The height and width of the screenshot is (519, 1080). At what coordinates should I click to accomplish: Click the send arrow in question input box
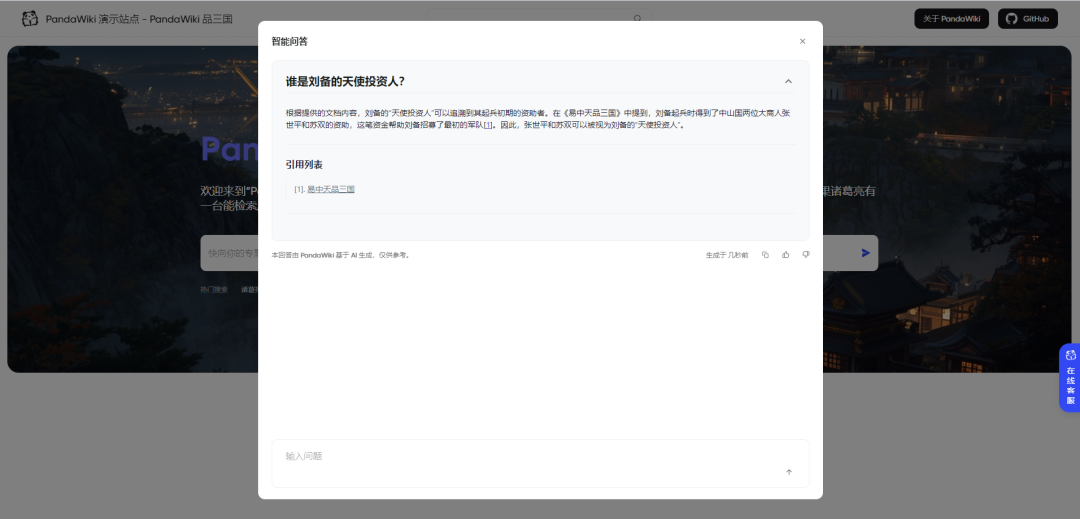click(789, 472)
